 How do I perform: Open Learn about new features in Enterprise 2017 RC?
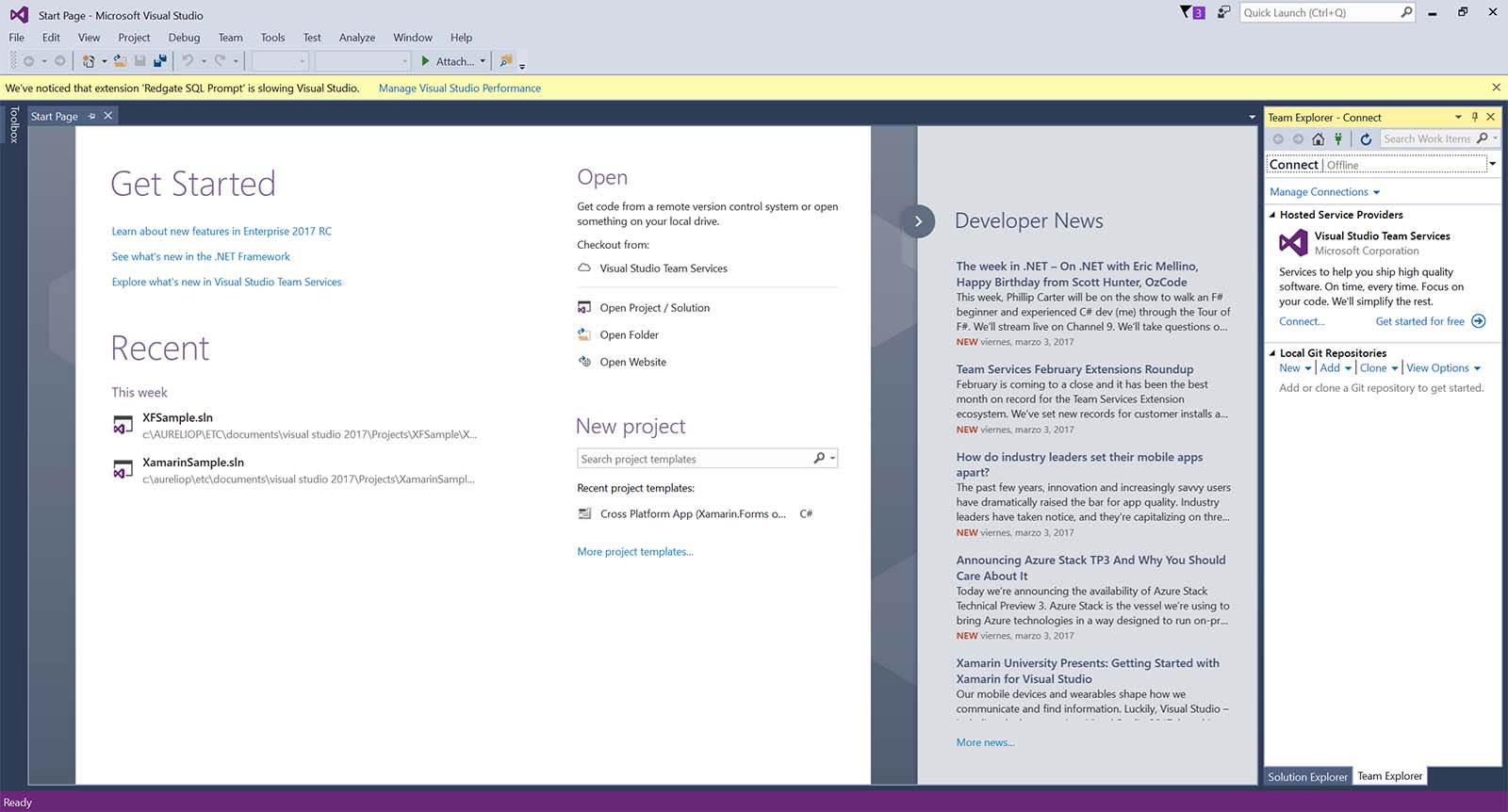(221, 232)
